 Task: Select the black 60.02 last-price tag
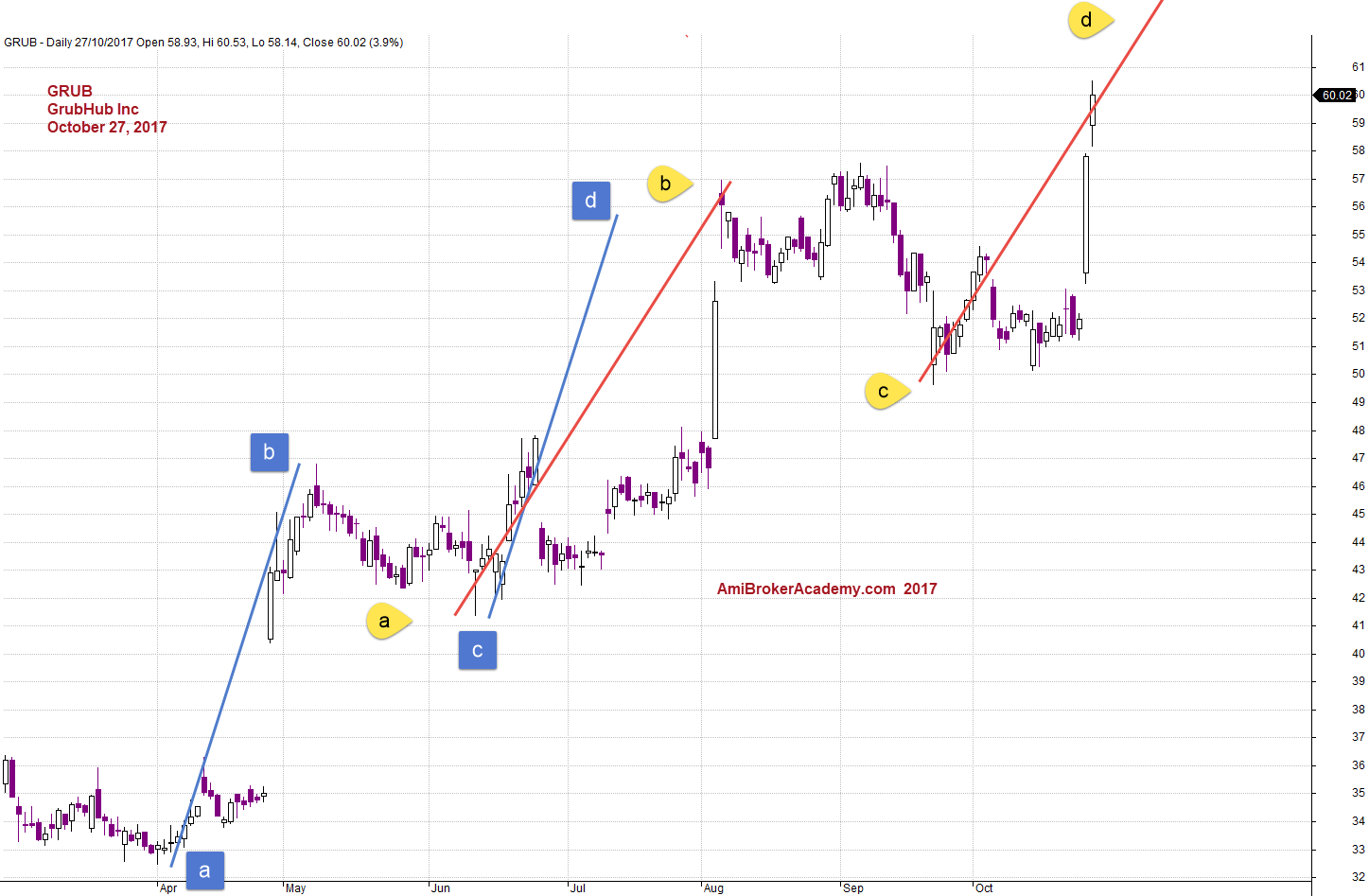1336,96
